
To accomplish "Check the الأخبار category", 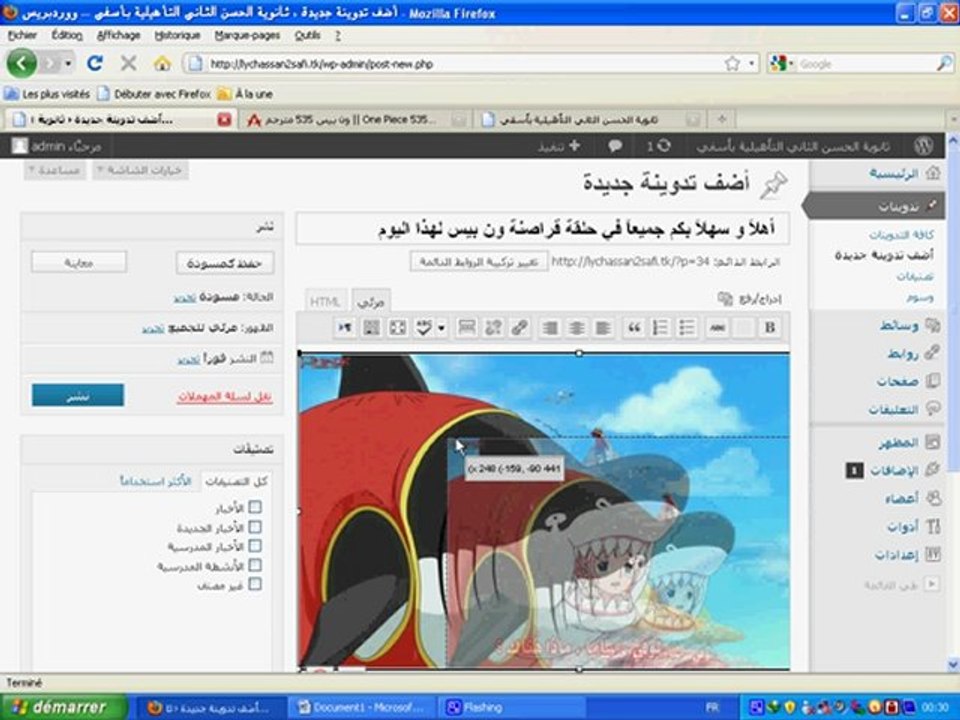I will 255,507.
